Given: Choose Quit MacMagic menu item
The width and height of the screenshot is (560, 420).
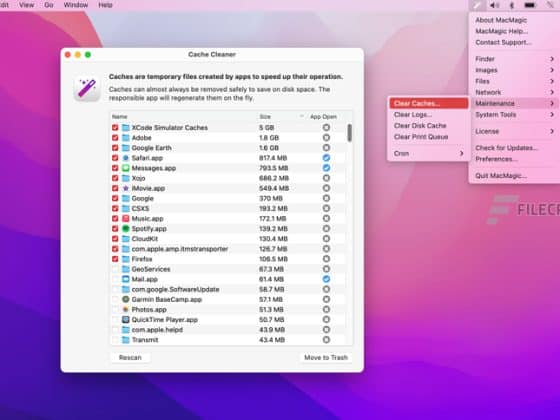Looking at the screenshot, I should pyautogui.click(x=514, y=175).
